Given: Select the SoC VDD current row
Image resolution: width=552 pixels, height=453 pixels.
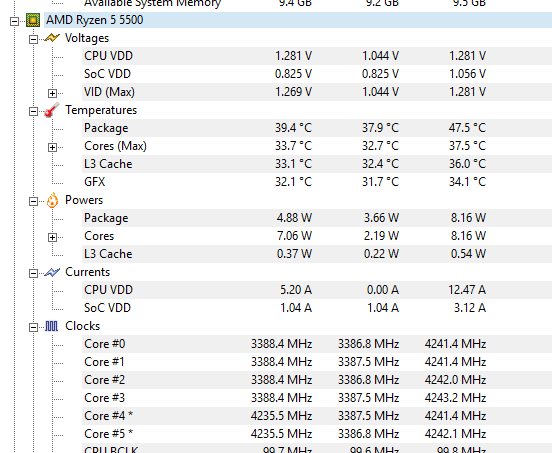Looking at the screenshot, I should pyautogui.click(x=317, y=308).
